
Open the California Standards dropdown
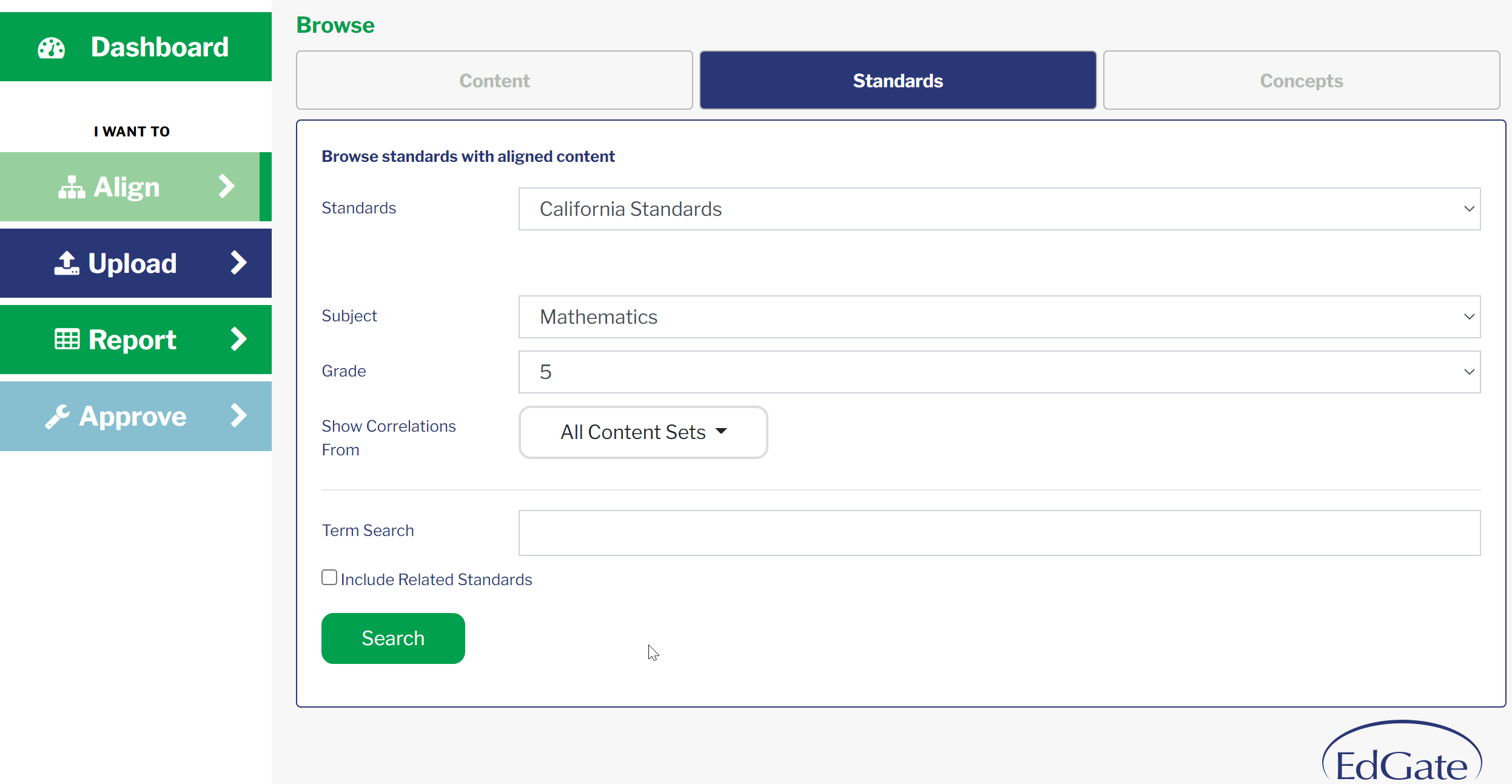point(1000,209)
